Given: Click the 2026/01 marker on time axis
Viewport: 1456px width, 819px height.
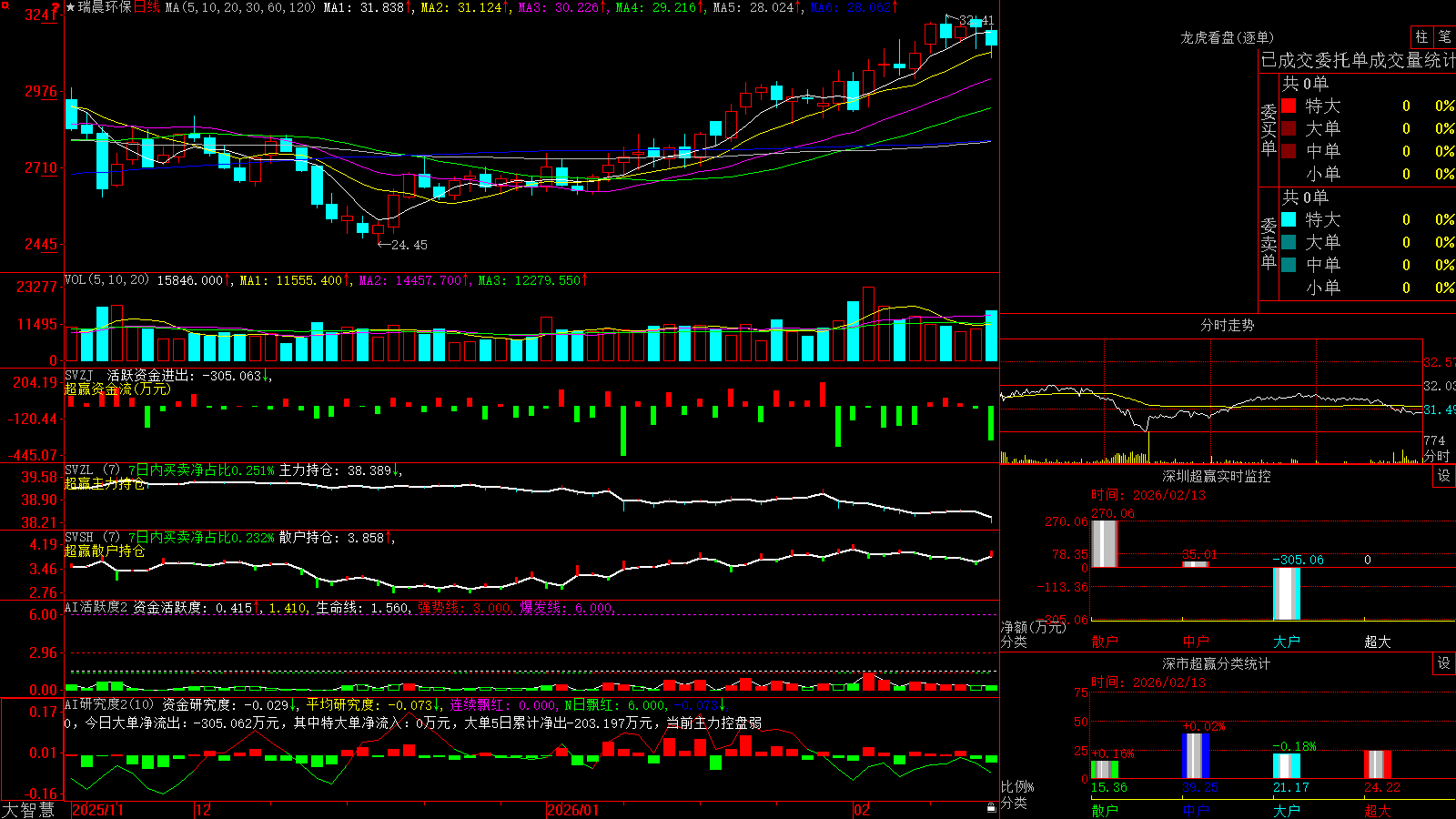Looking at the screenshot, I should click(x=573, y=810).
